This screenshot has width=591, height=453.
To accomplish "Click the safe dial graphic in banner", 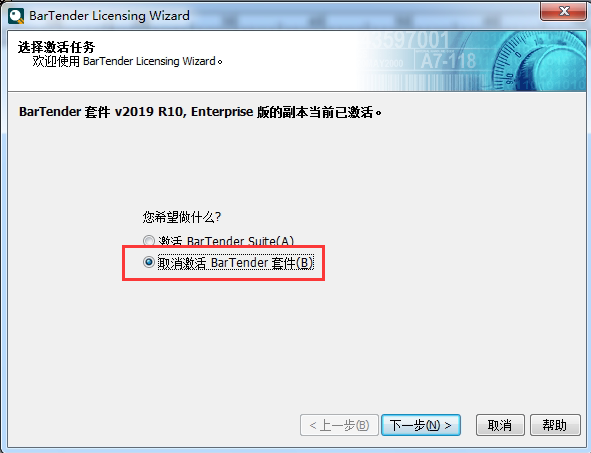I will point(543,62).
